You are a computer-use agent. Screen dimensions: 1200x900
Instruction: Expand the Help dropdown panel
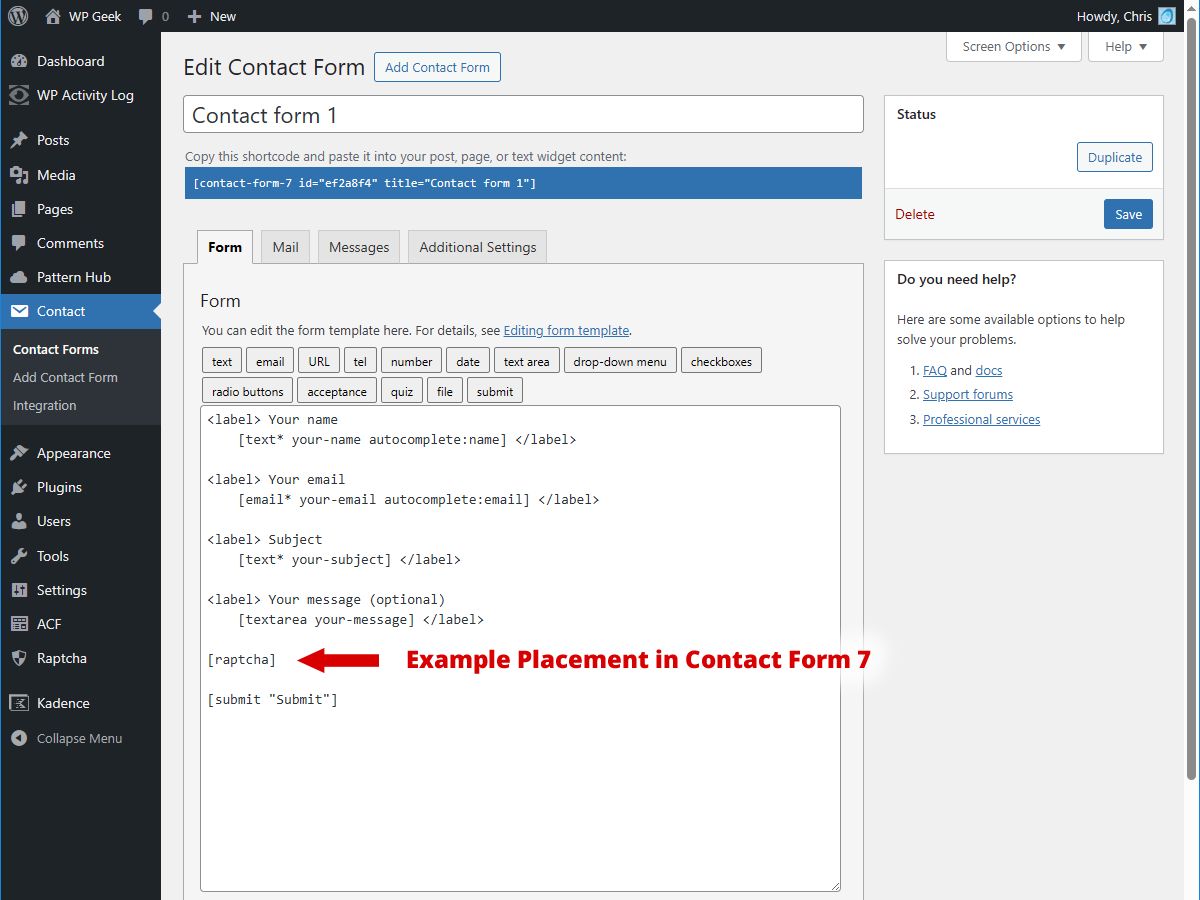1126,47
